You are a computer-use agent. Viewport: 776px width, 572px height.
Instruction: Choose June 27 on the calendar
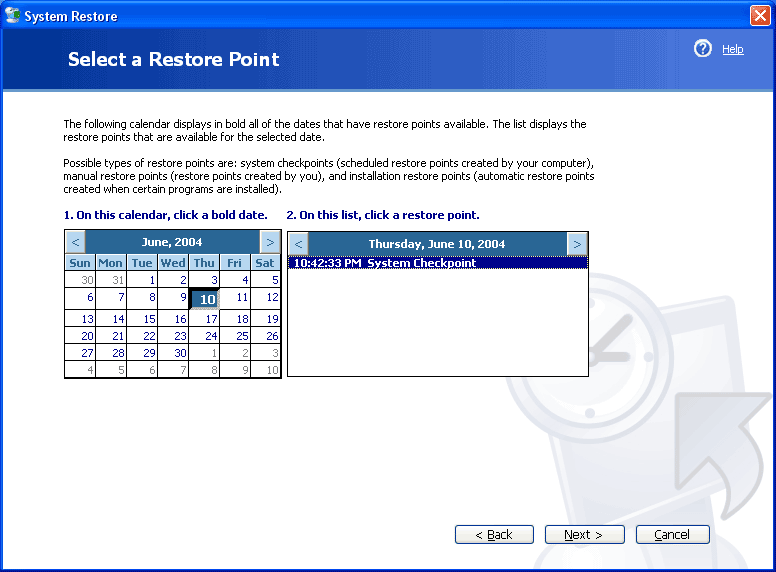click(80, 352)
